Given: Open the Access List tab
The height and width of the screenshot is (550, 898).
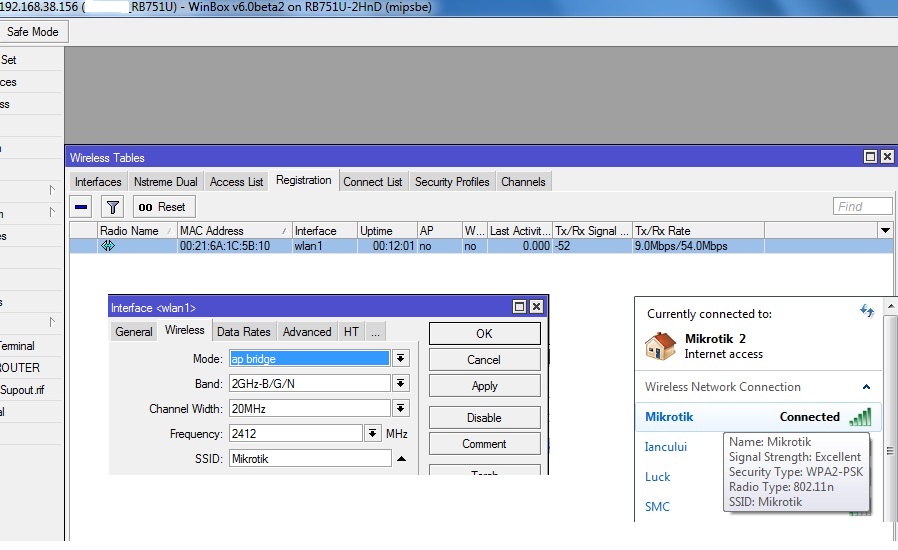Looking at the screenshot, I should pos(236,182).
